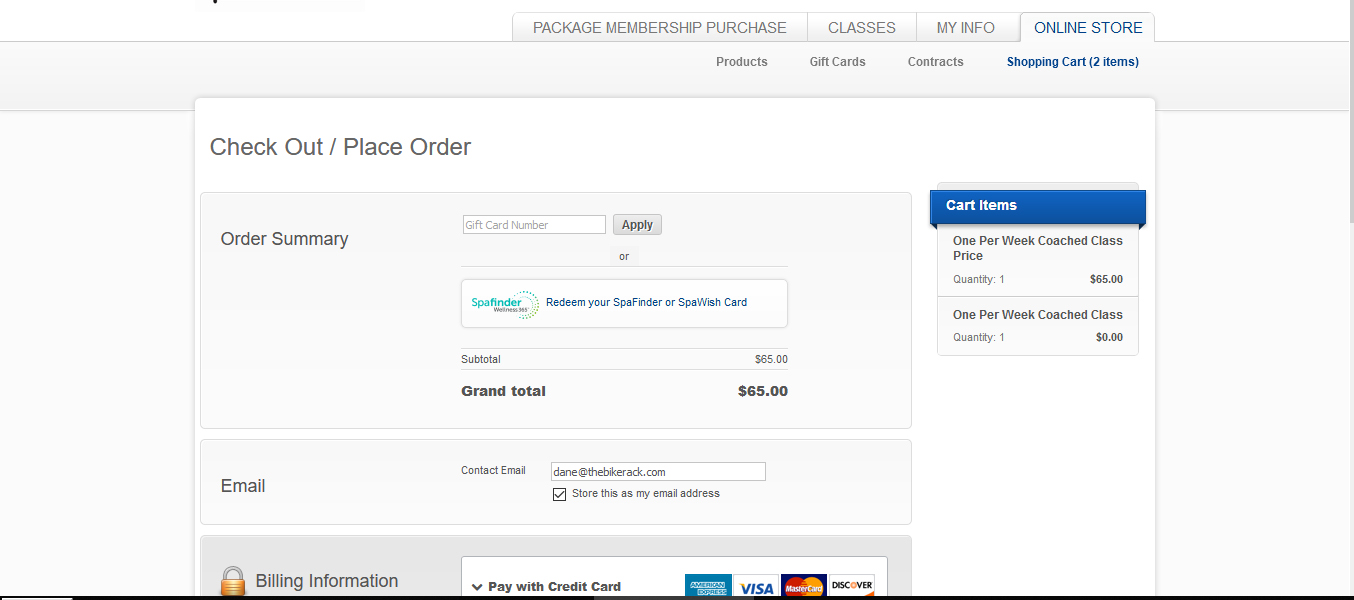1354x600 pixels.
Task: Open the Products submenu link
Action: tap(741, 62)
